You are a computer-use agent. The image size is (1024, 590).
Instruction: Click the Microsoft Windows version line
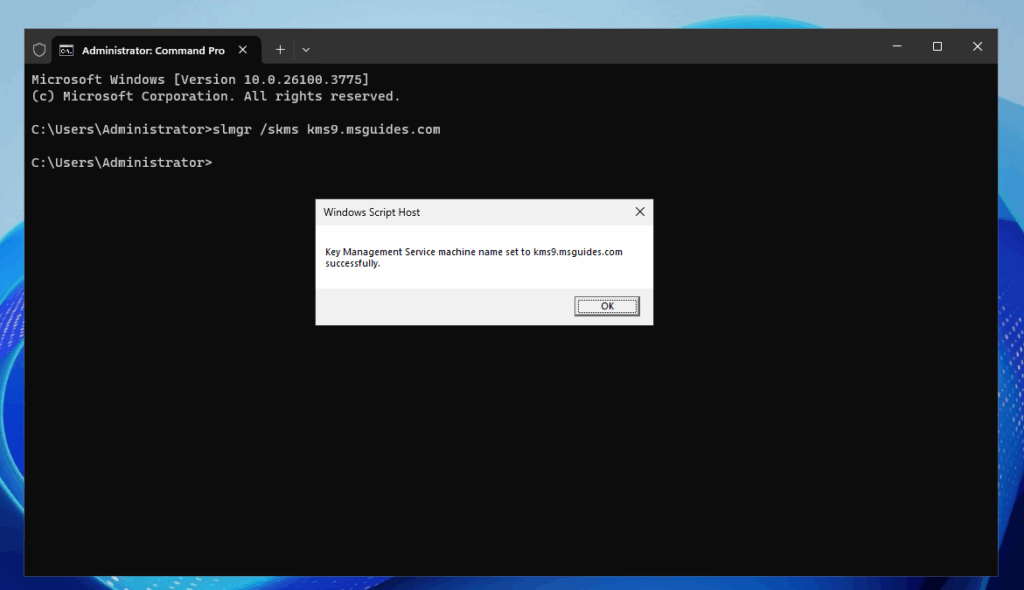[200, 79]
